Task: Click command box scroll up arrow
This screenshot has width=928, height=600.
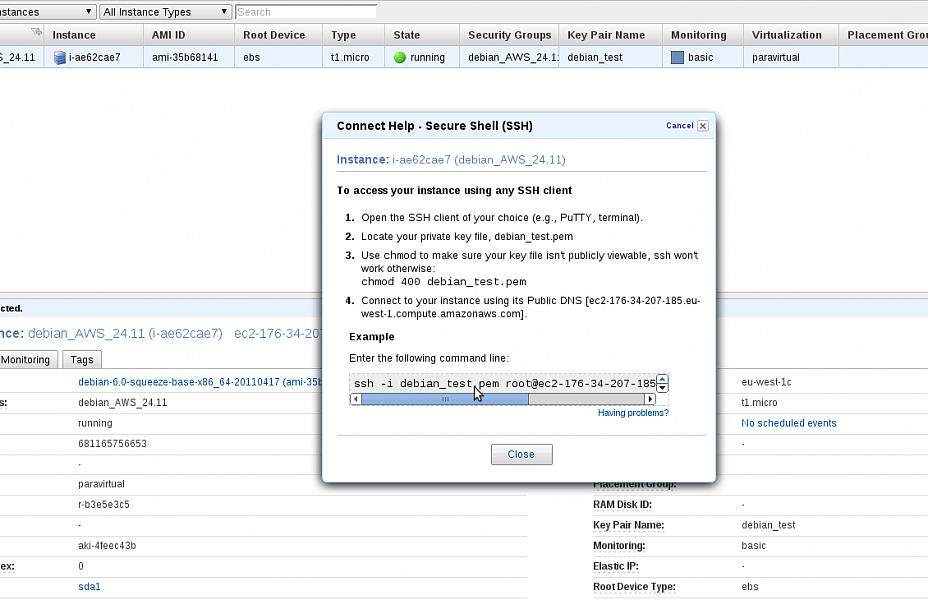Action: pos(663,379)
